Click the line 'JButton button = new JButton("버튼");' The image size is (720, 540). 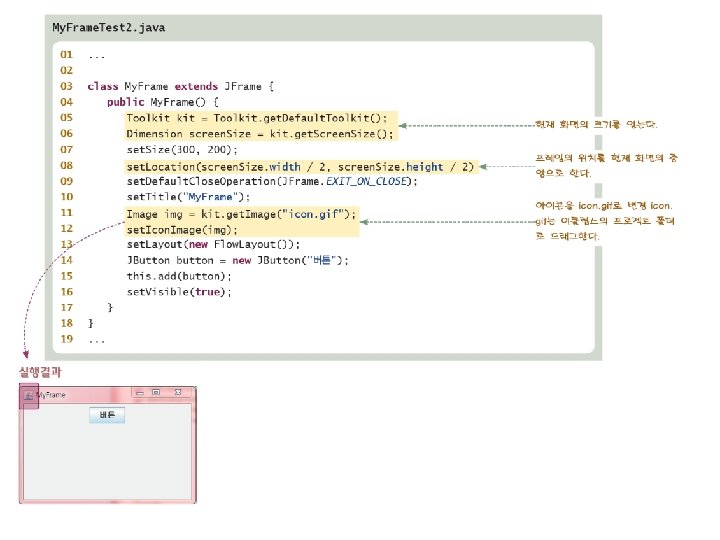(x=238, y=260)
